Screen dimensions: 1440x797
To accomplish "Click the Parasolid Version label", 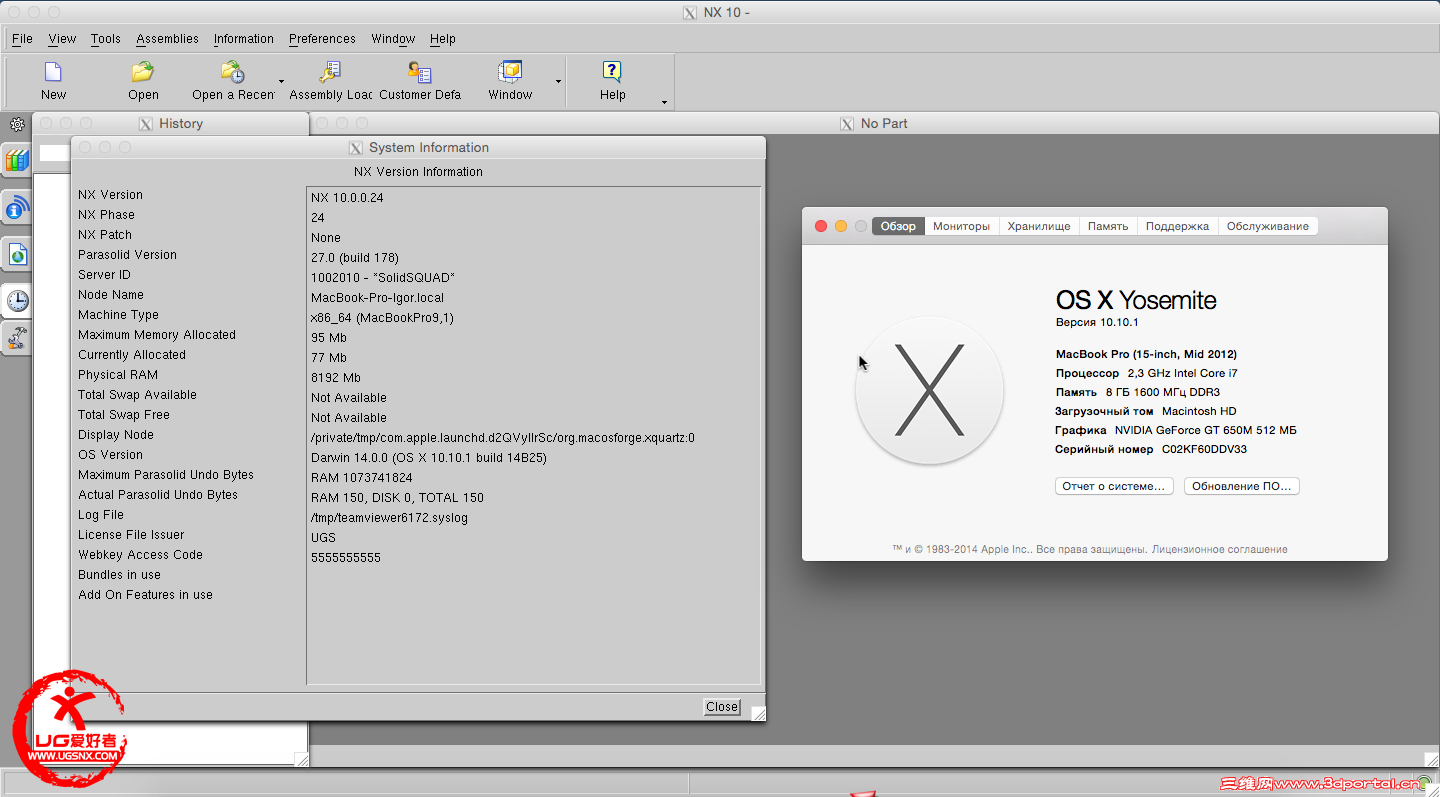I will click(127, 255).
